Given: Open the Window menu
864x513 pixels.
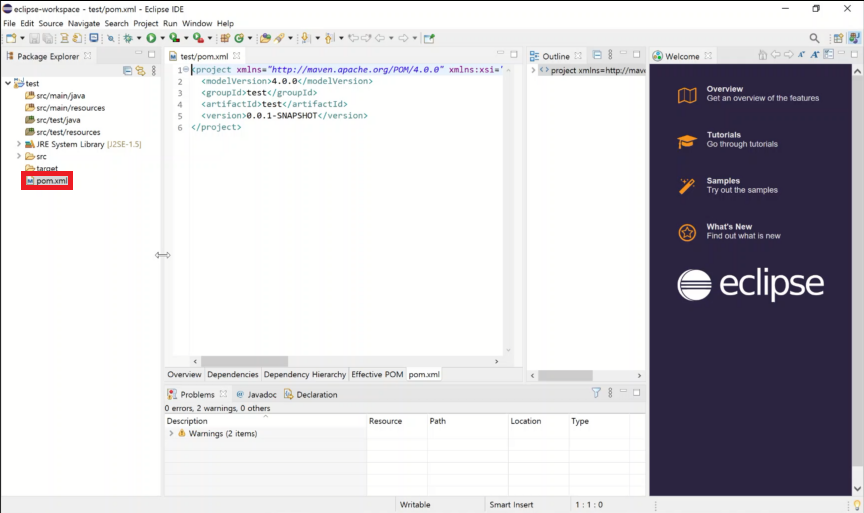Looking at the screenshot, I should (197, 23).
